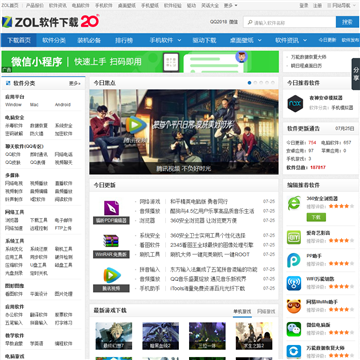Open the 刷机大师 一键完美刷机 entry
360x360 pixels.
(x=210, y=254)
